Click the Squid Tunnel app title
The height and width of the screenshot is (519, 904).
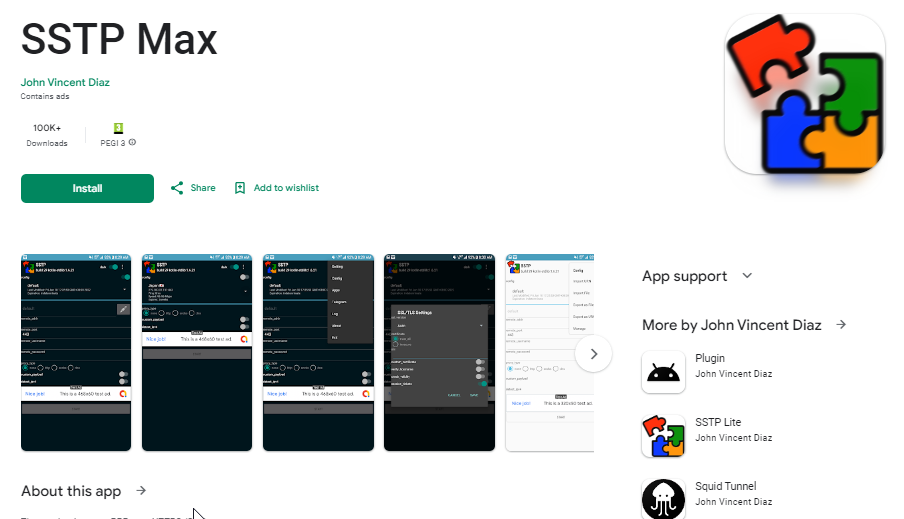point(725,486)
